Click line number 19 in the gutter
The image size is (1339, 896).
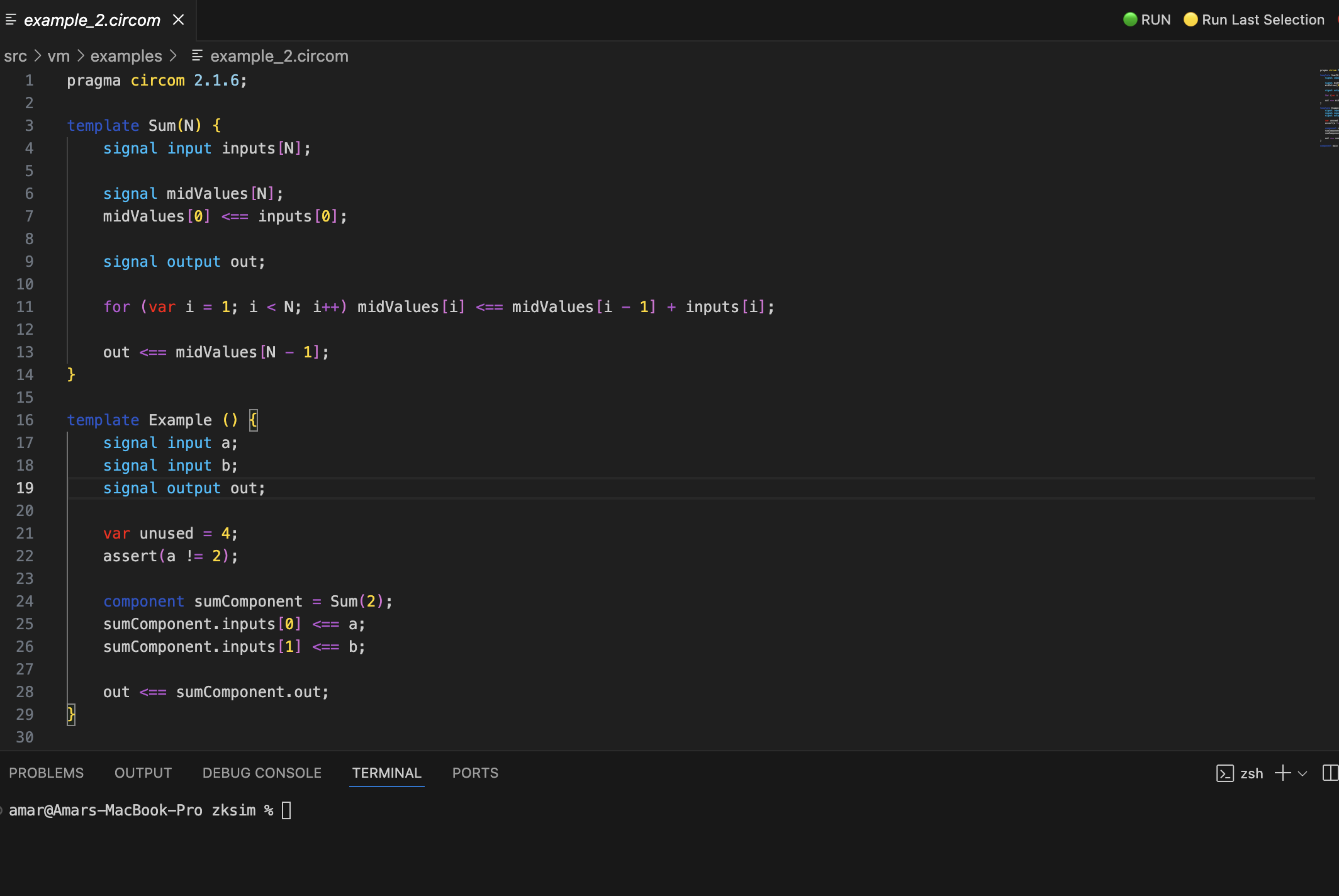tap(25, 488)
